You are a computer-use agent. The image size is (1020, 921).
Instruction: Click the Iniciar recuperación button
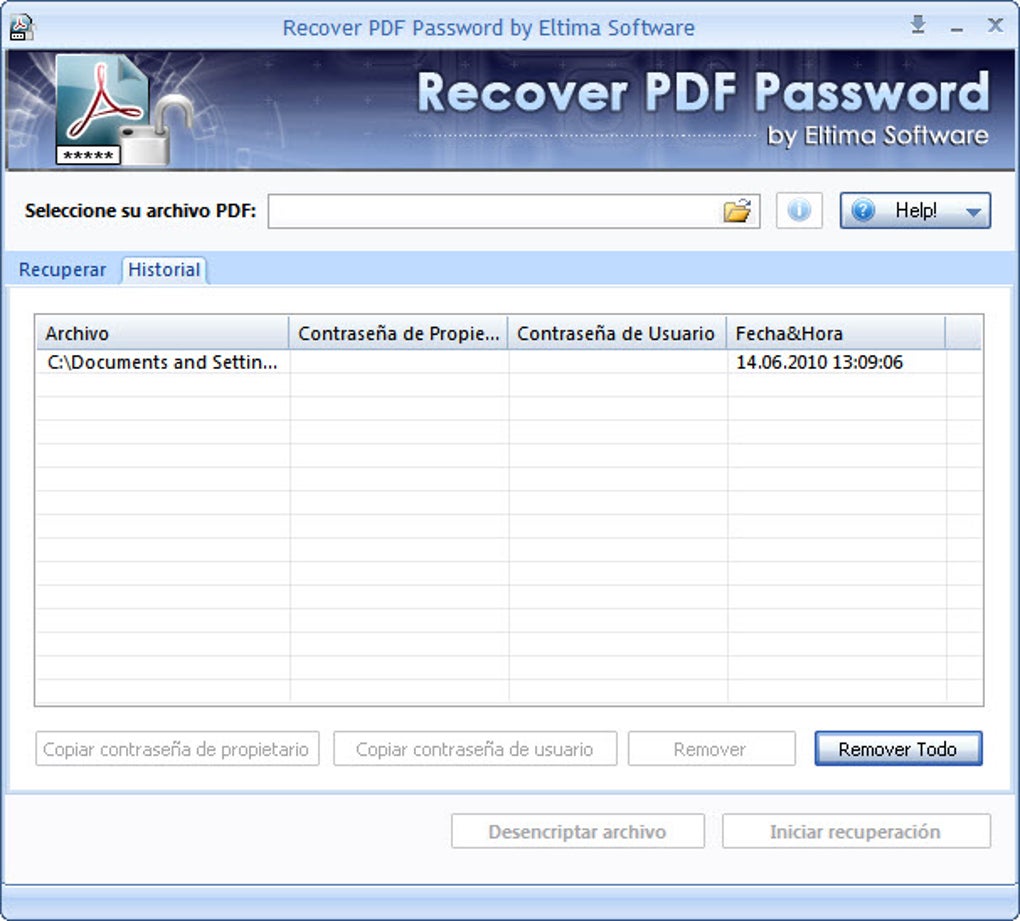pos(856,831)
